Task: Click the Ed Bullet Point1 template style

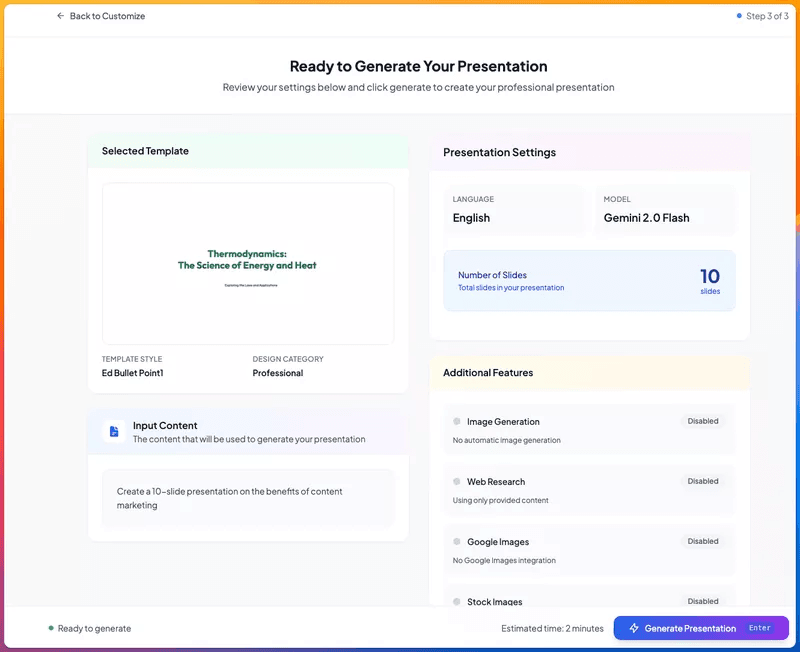Action: pyautogui.click(x=133, y=373)
